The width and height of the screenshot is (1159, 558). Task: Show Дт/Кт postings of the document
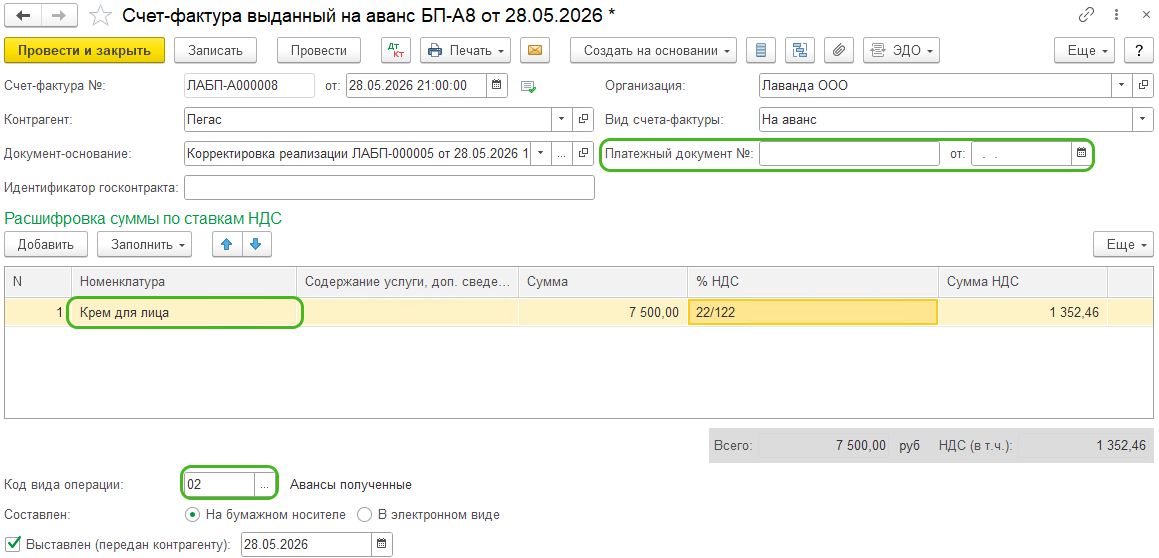[x=395, y=50]
